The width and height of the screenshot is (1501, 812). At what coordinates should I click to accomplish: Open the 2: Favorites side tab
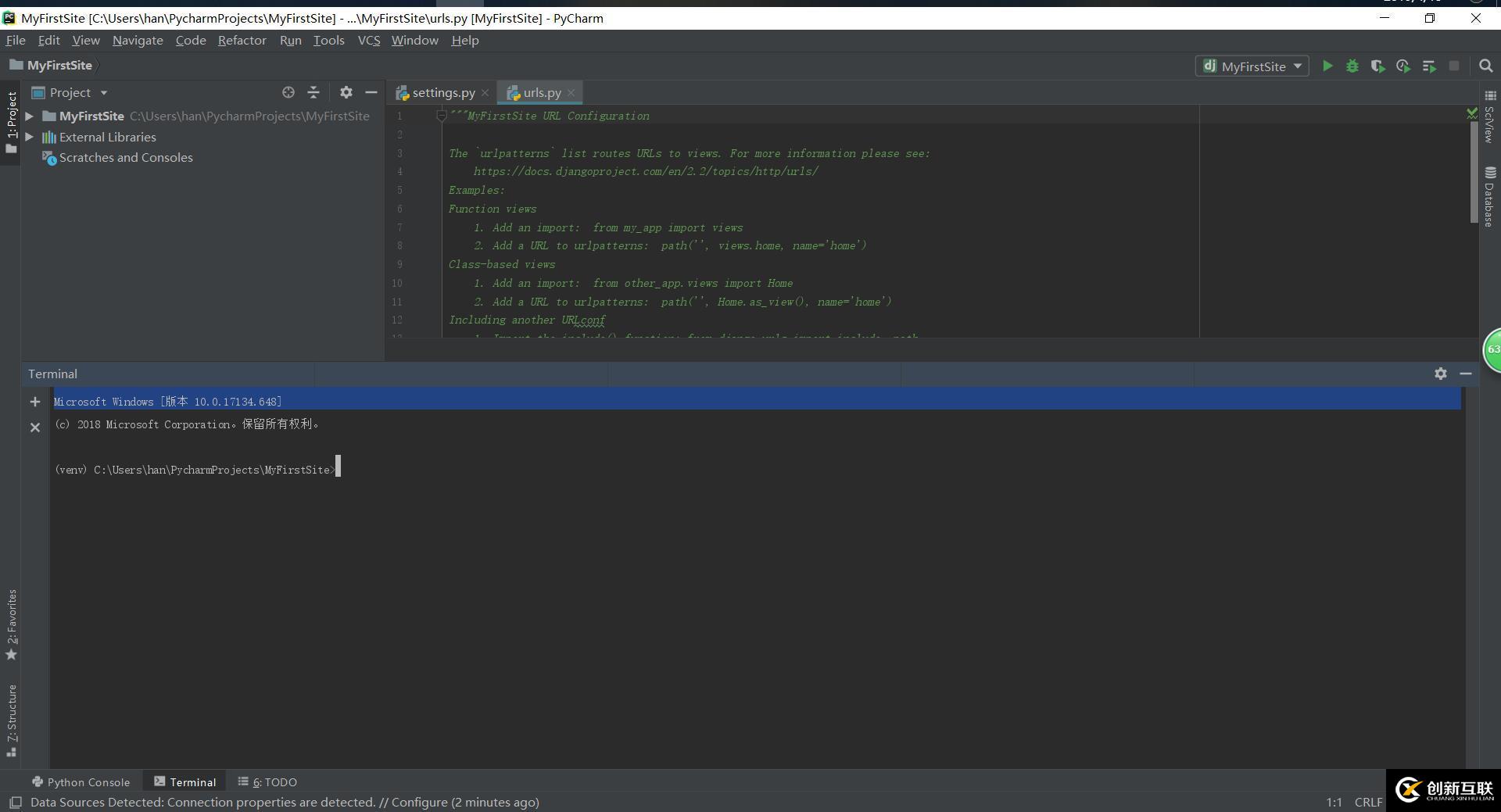(x=11, y=624)
